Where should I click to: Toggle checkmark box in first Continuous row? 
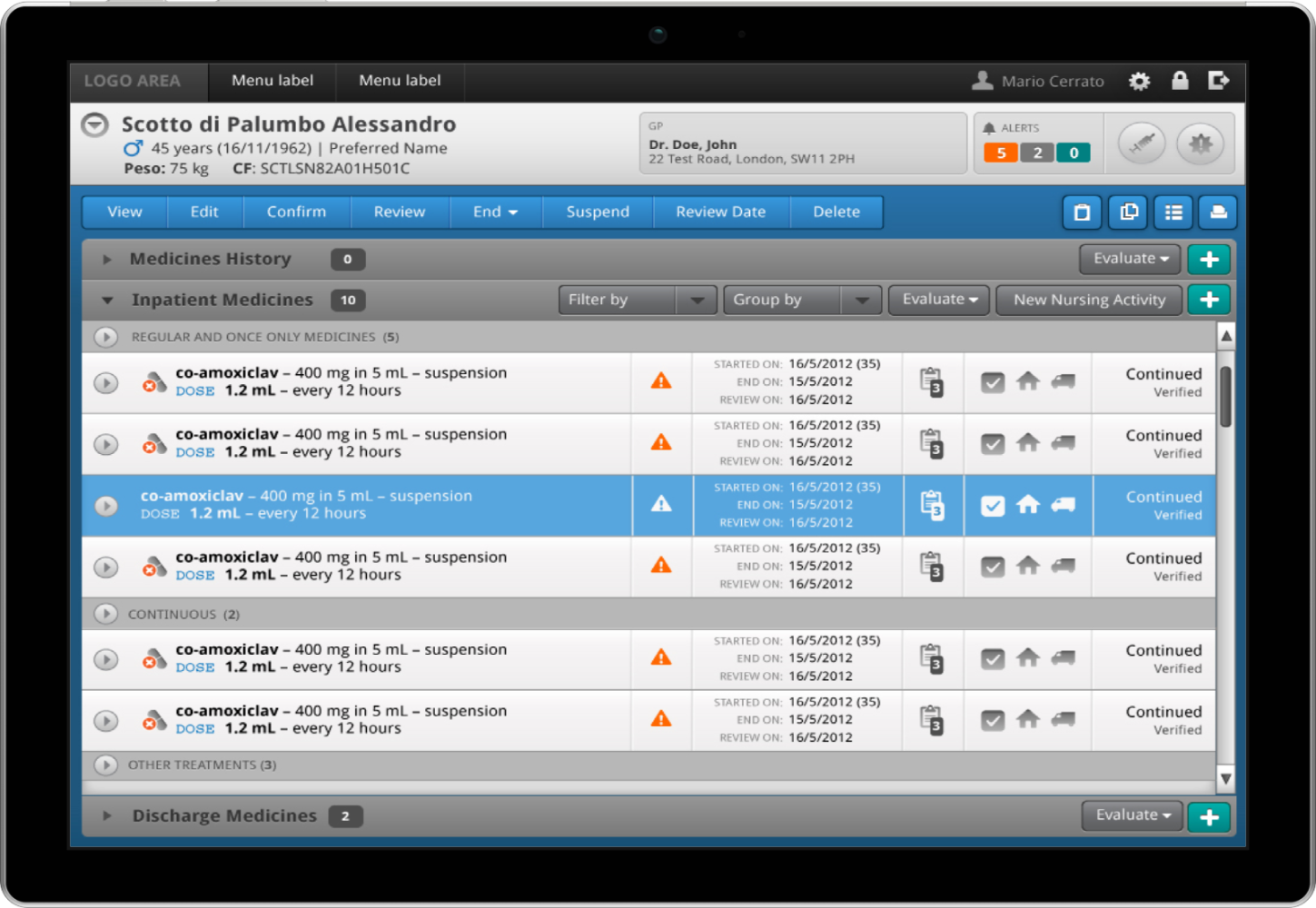pyautogui.click(x=993, y=659)
